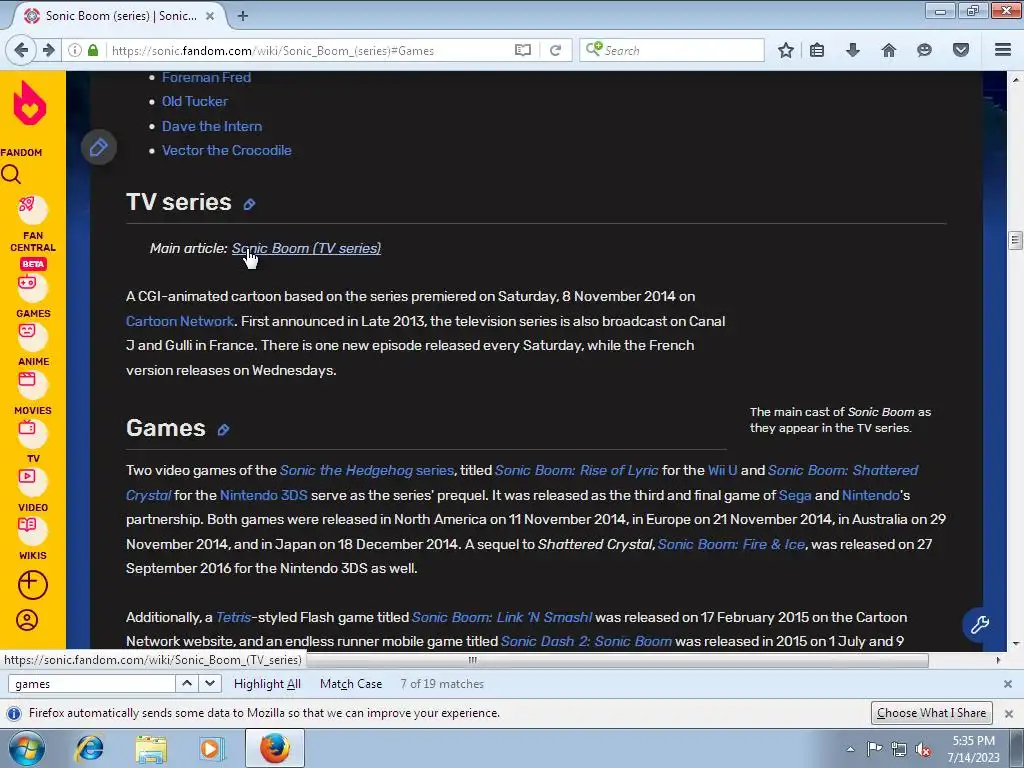
Task: Open Sonic the Hedgehog series link
Action: [x=366, y=470]
